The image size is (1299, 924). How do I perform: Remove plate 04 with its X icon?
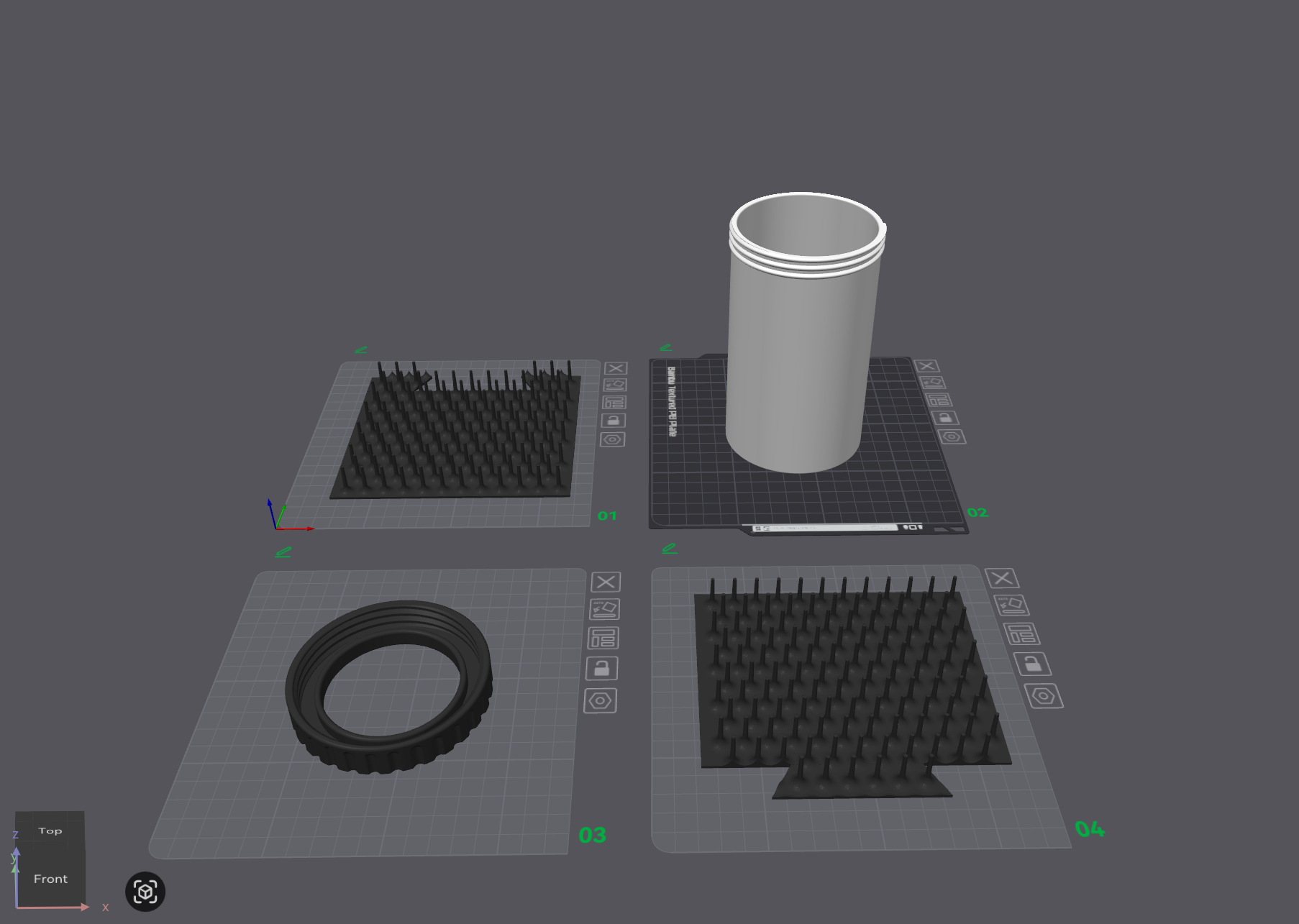click(1002, 578)
